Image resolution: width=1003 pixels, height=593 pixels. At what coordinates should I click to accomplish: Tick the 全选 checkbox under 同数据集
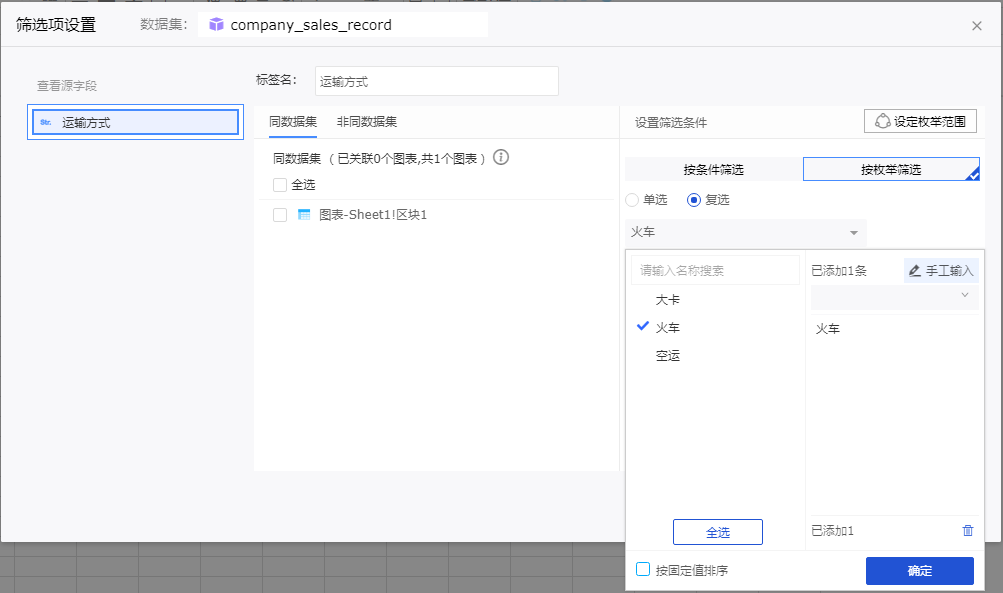pos(280,185)
